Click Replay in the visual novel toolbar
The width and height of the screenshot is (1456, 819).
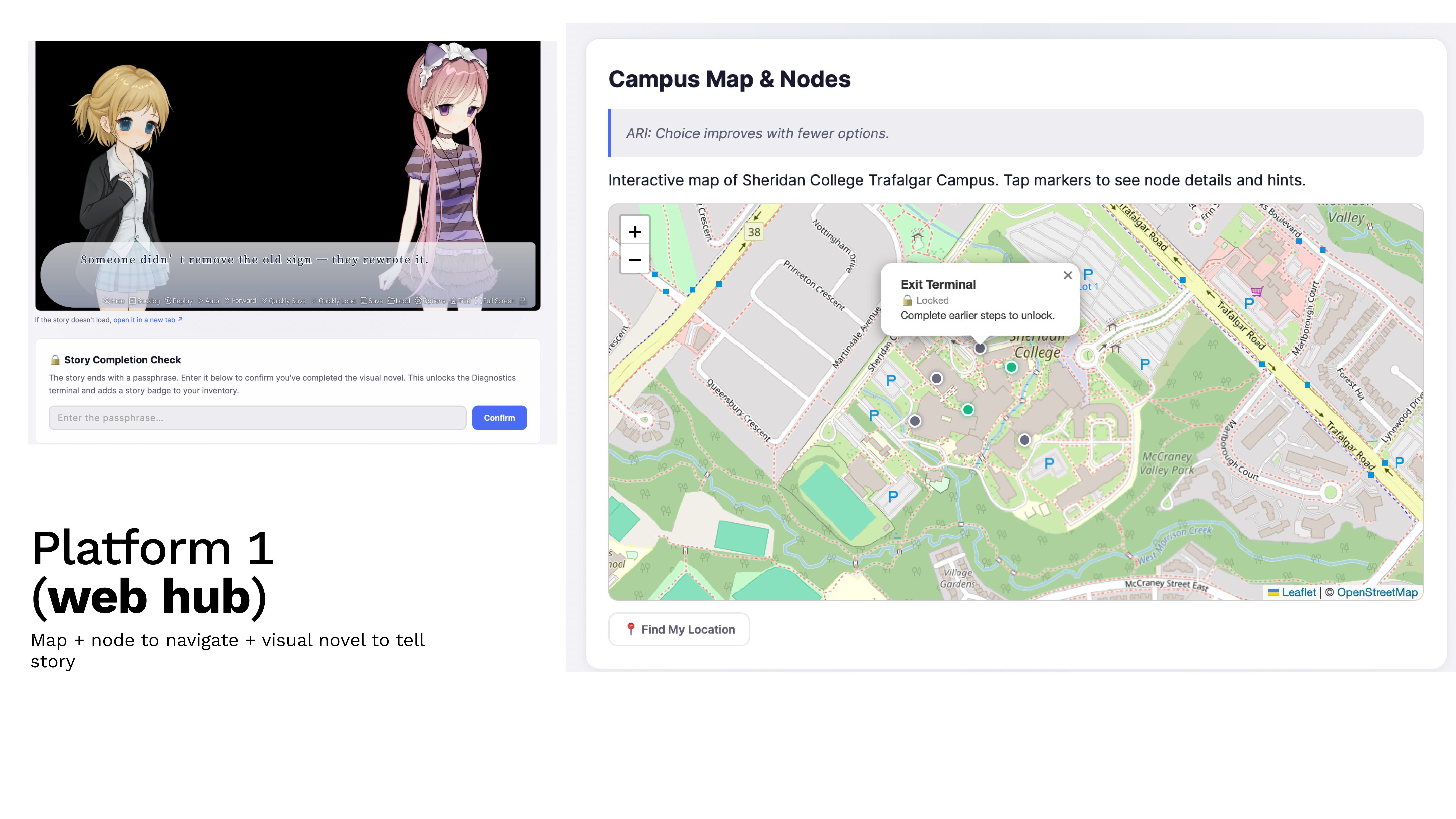pyautogui.click(x=179, y=301)
